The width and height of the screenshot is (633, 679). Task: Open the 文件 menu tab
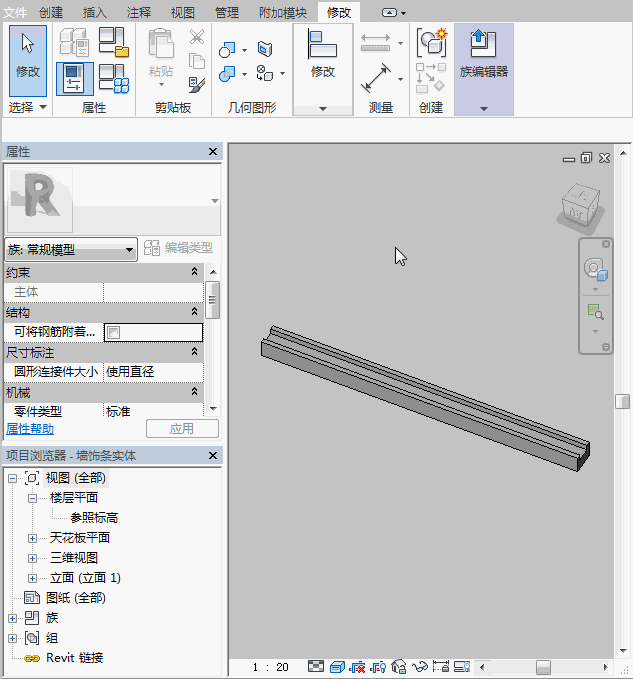(x=15, y=13)
